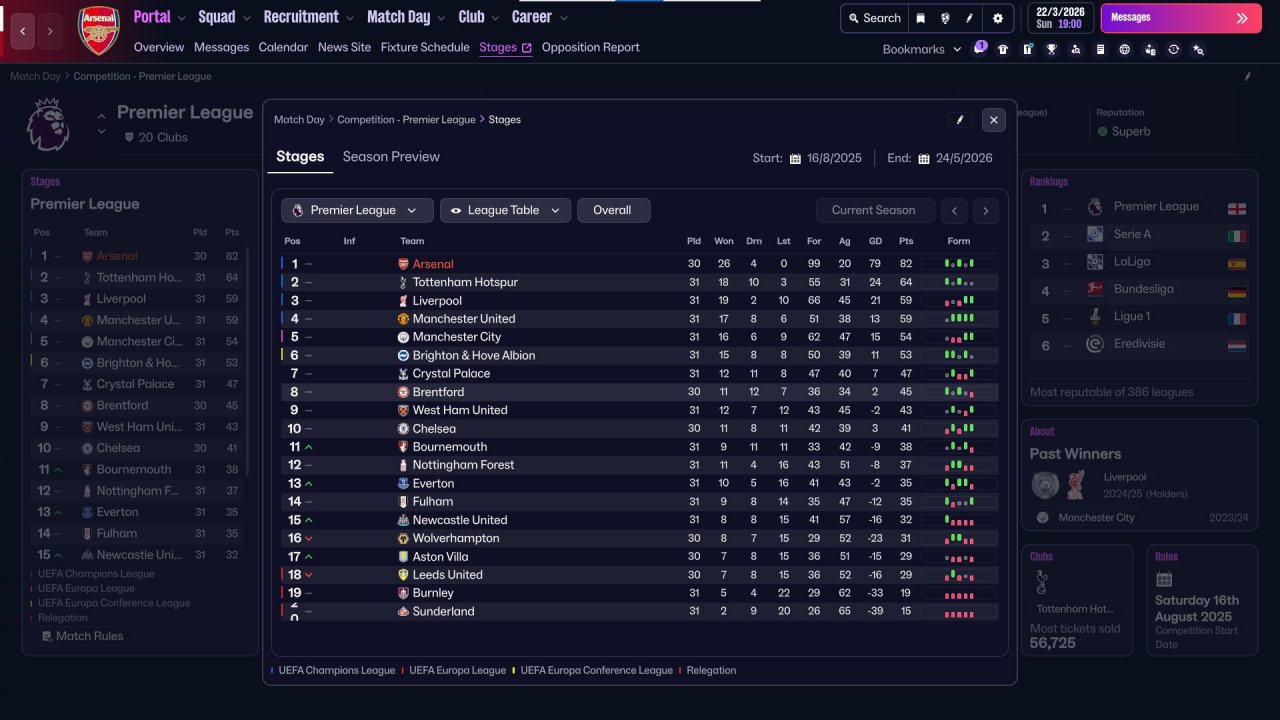The height and width of the screenshot is (720, 1280).
Task: Expand the Bookmarks dropdown
Action: coord(922,49)
